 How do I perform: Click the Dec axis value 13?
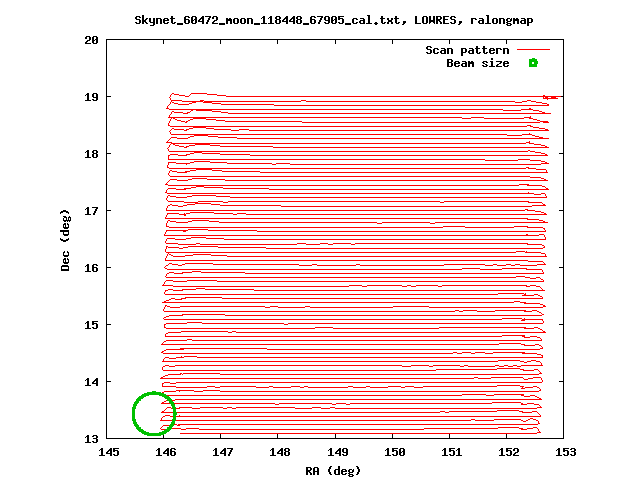coord(91,439)
